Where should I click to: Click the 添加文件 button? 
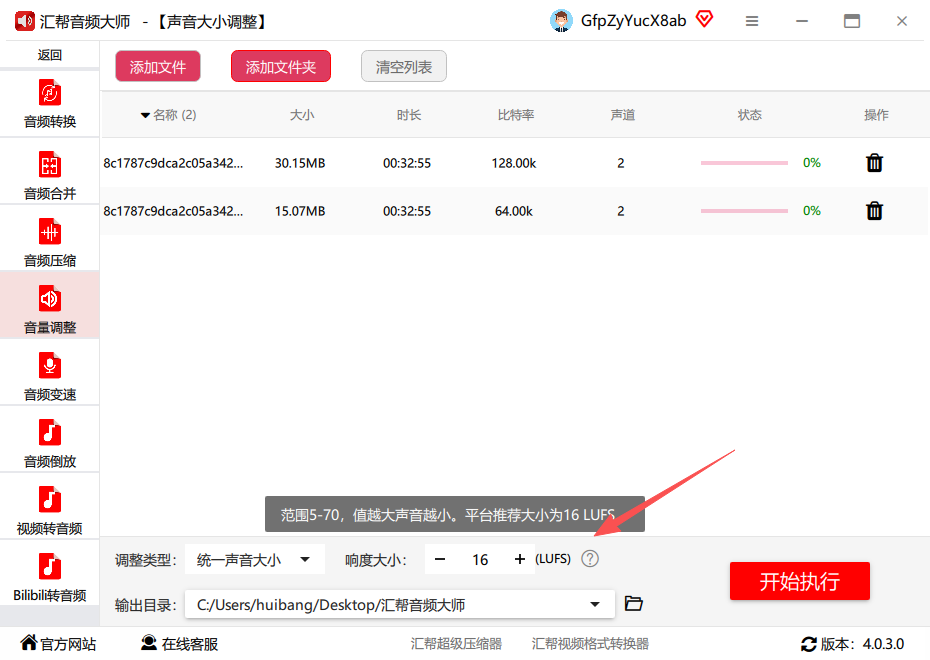click(x=158, y=66)
